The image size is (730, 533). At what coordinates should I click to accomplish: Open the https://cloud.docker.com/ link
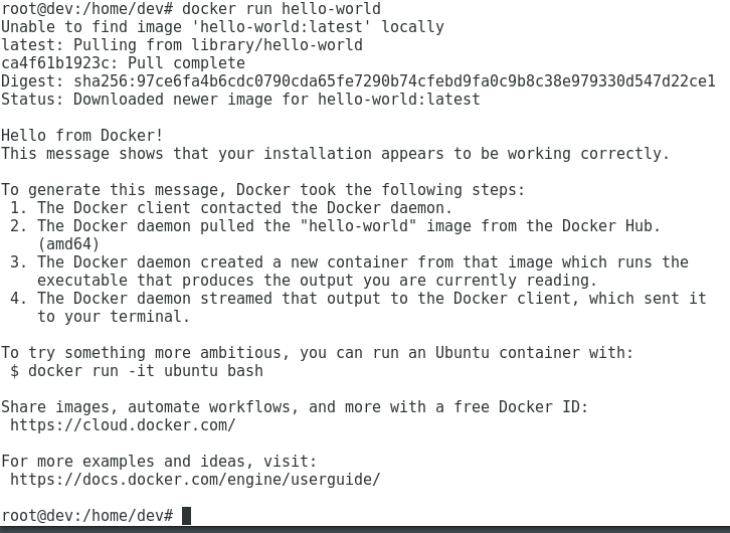123,425
